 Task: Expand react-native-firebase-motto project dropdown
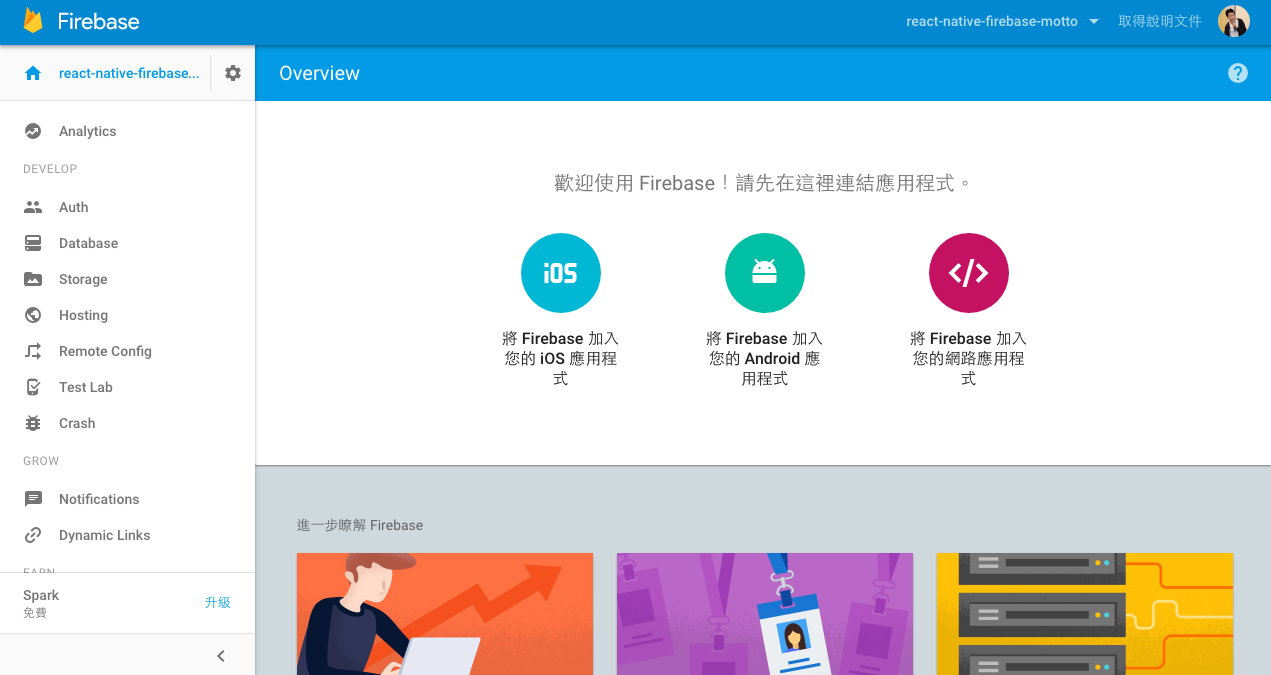1002,21
